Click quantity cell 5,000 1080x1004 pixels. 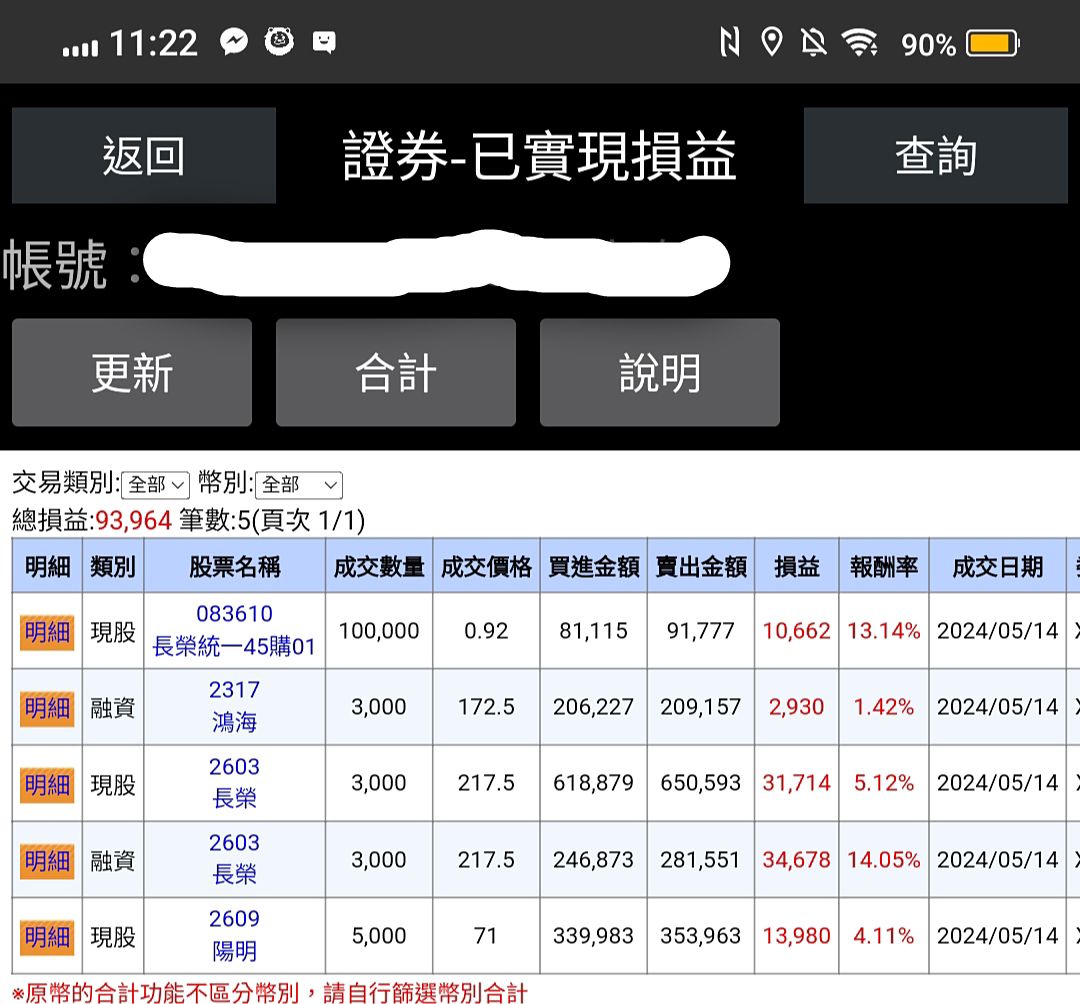(x=379, y=936)
